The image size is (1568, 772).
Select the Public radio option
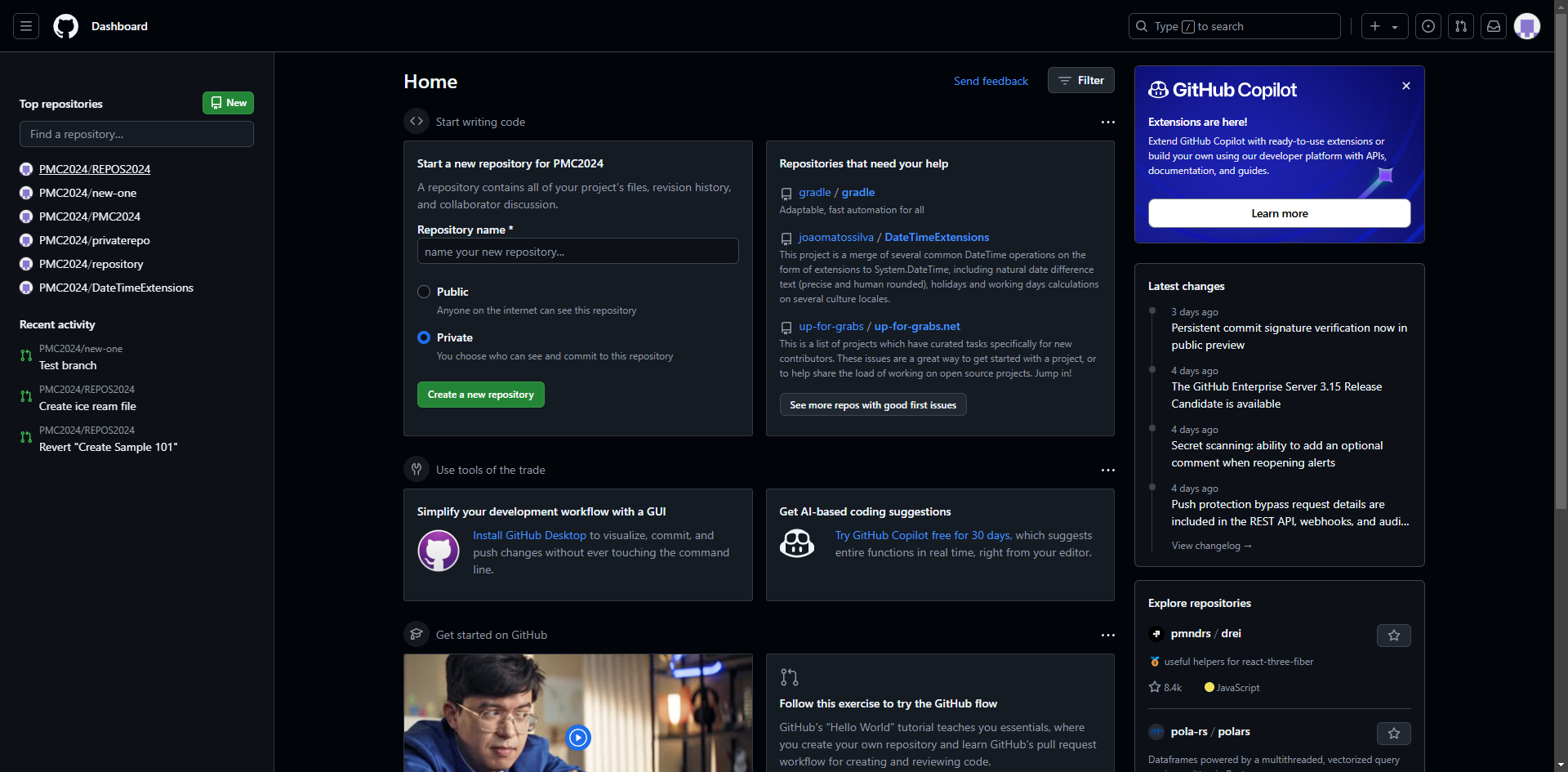(x=424, y=292)
